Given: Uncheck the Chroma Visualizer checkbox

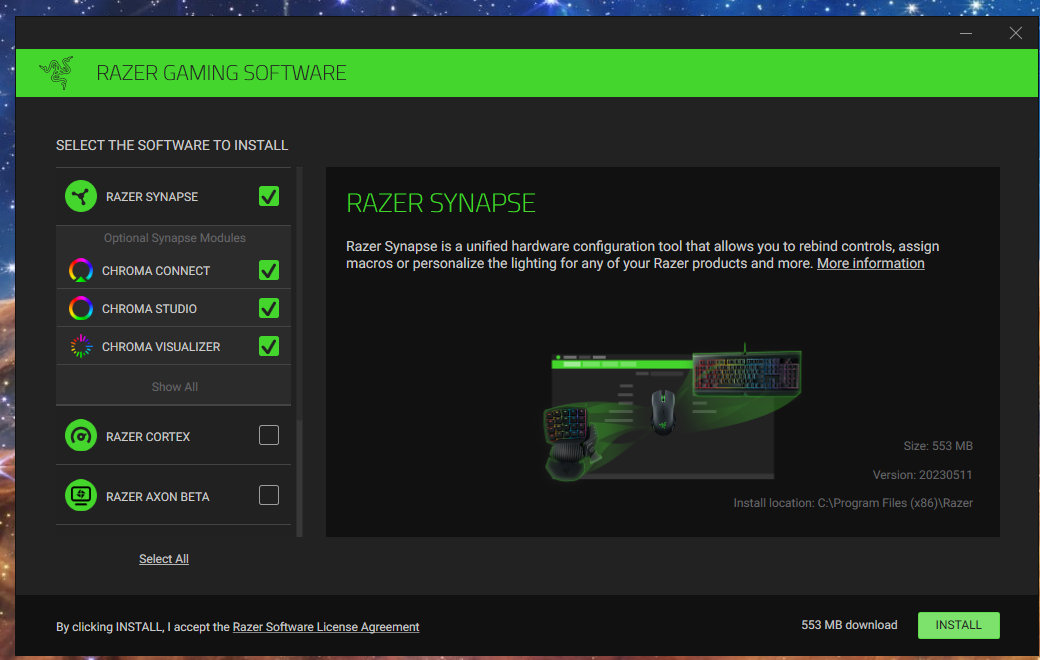Looking at the screenshot, I should point(269,346).
